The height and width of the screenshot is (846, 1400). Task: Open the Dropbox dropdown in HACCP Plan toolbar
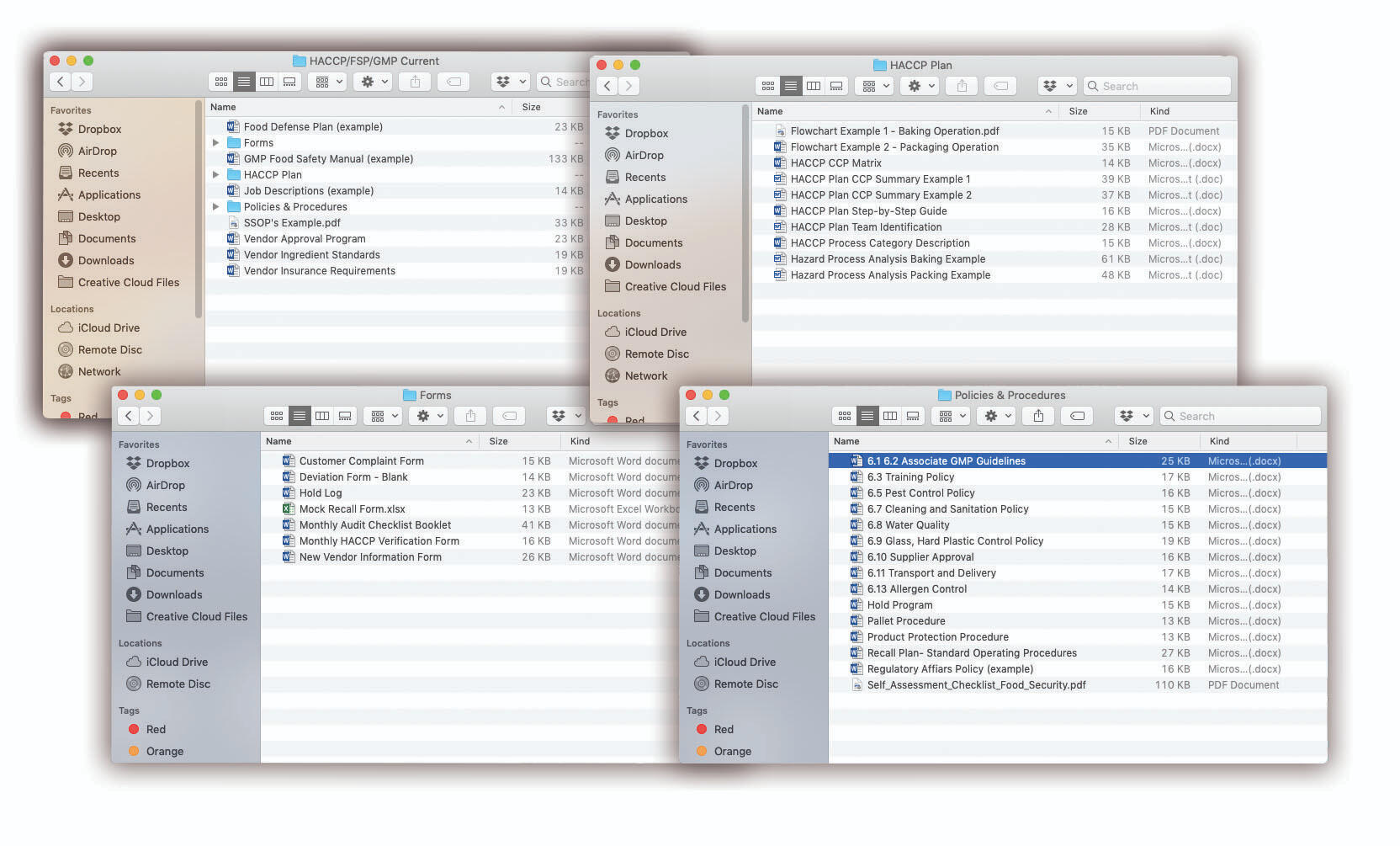(1057, 86)
